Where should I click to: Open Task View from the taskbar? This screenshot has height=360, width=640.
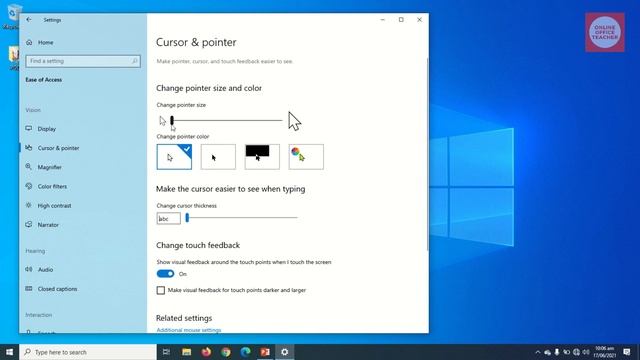point(166,352)
